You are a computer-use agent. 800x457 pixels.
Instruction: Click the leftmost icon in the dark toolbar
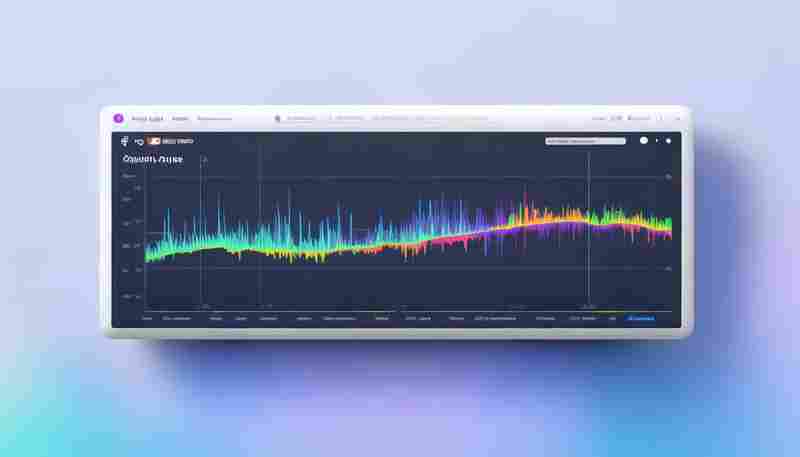tap(124, 141)
